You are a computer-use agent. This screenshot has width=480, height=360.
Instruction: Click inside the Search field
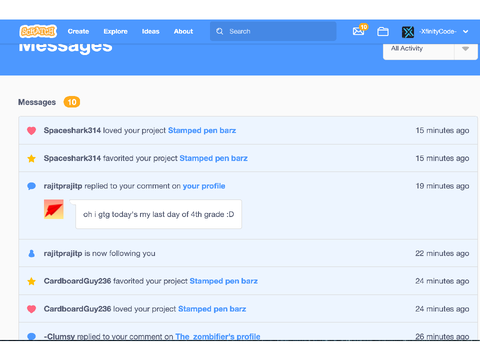point(273,31)
